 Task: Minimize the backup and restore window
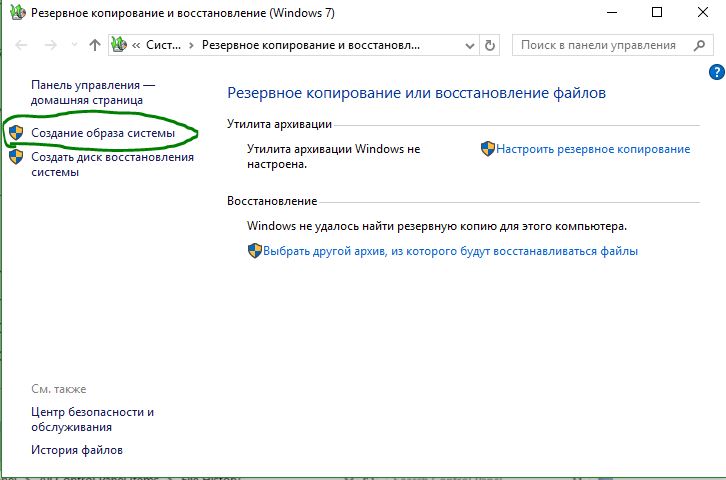click(612, 12)
